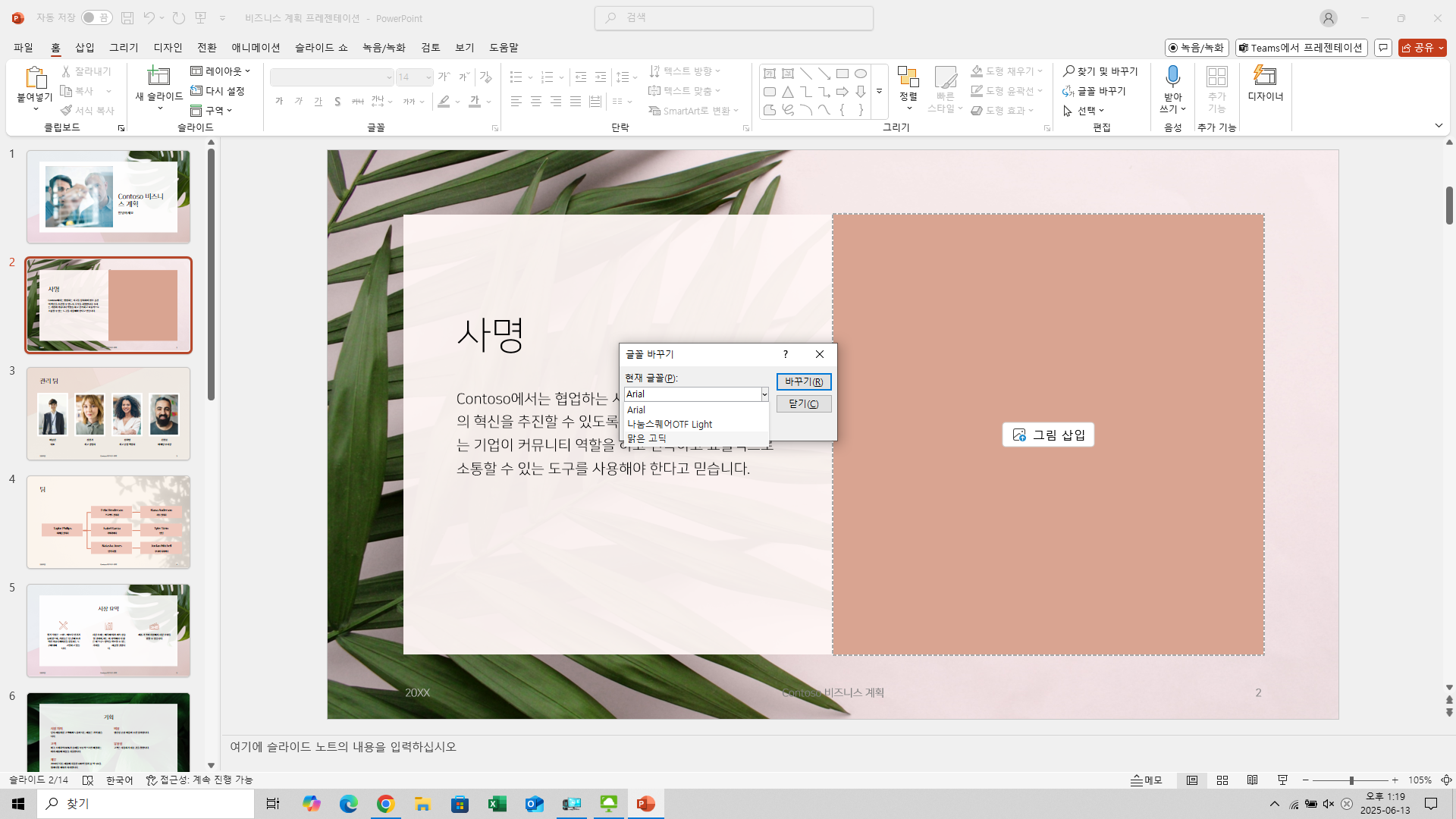Viewport: 1456px width, 819px height.
Task: Open the Layout (레이아웃) dropdown
Action: coord(220,71)
